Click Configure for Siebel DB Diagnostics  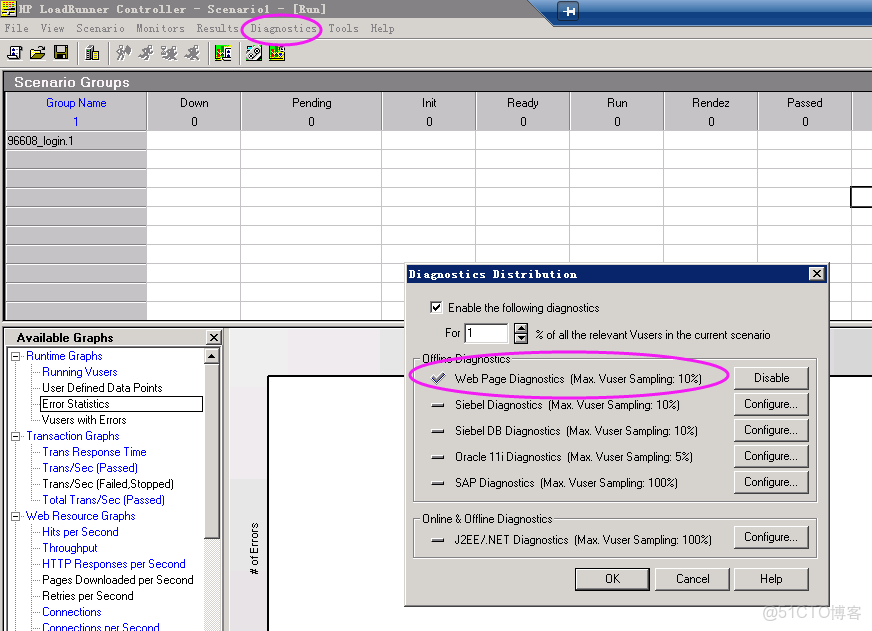[x=771, y=430]
